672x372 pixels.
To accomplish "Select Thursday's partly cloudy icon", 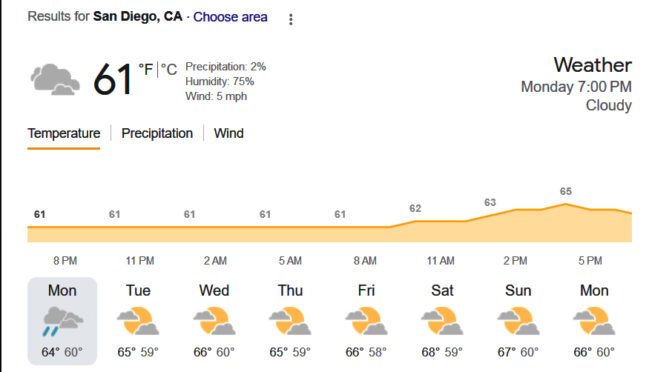I will tap(290, 321).
